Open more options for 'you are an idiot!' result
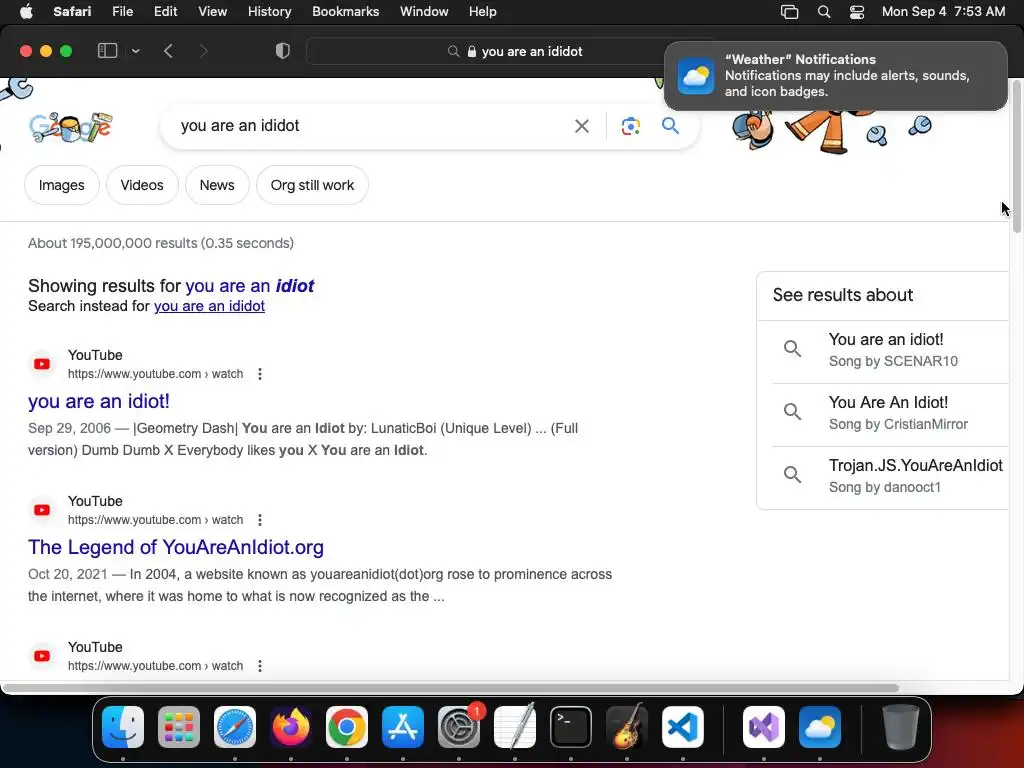Viewport: 1024px width, 768px height. 260,374
